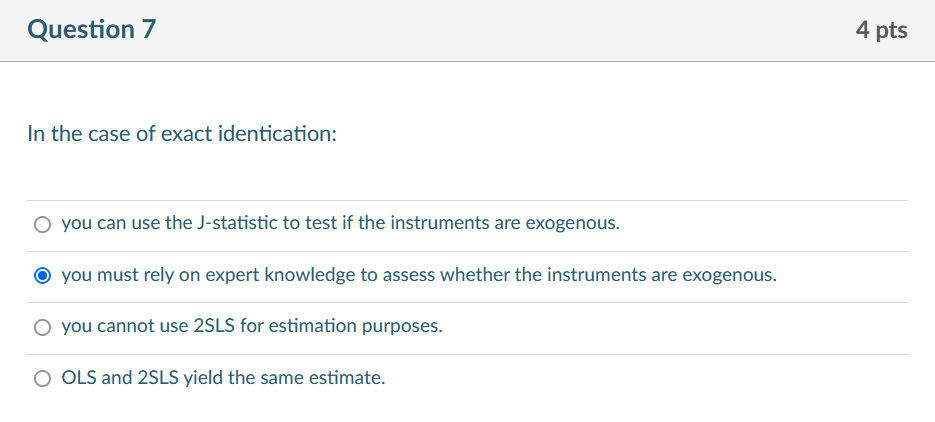Click the '4 pts' points label
The image size is (935, 422).
point(881,30)
